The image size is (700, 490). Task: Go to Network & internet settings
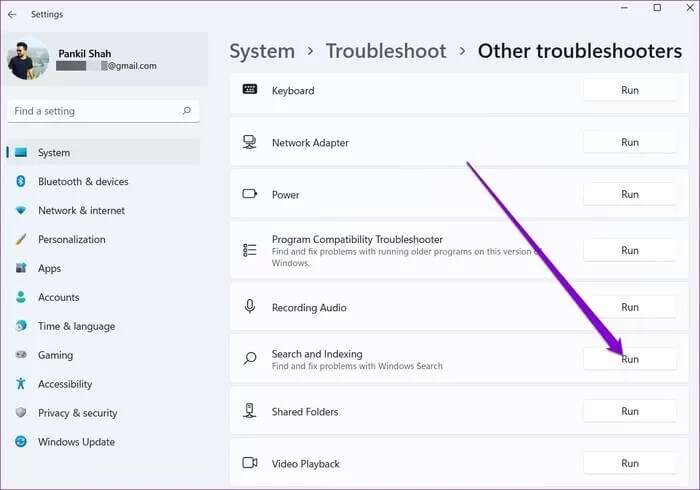tap(82, 210)
